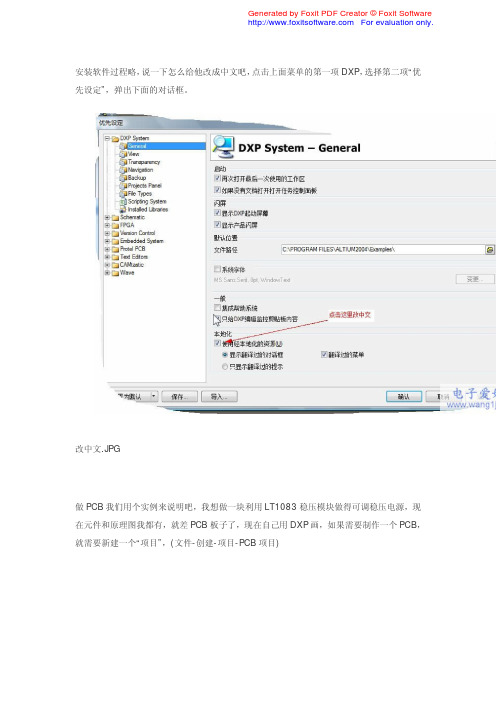The width and height of the screenshot is (496, 701).
Task: Click the 确认 button
Action: tap(404, 397)
